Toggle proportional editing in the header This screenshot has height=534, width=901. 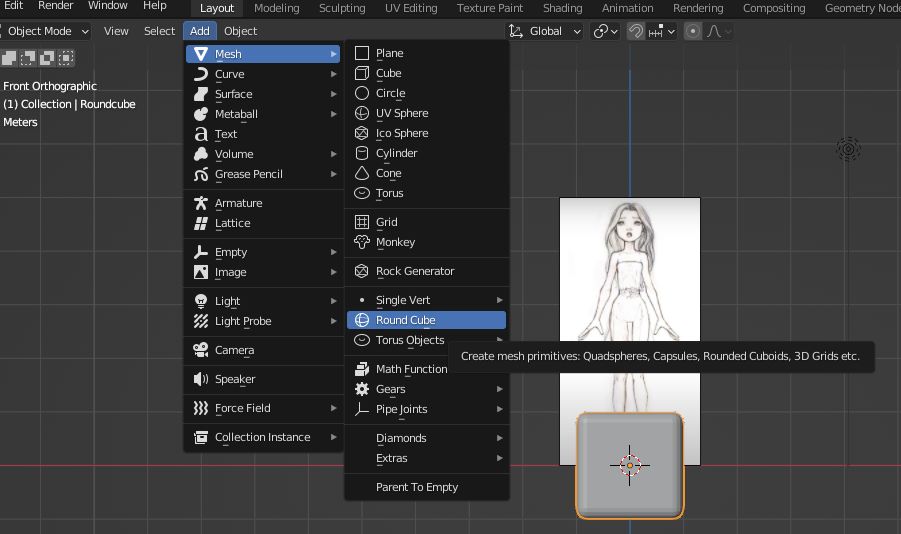tap(694, 31)
